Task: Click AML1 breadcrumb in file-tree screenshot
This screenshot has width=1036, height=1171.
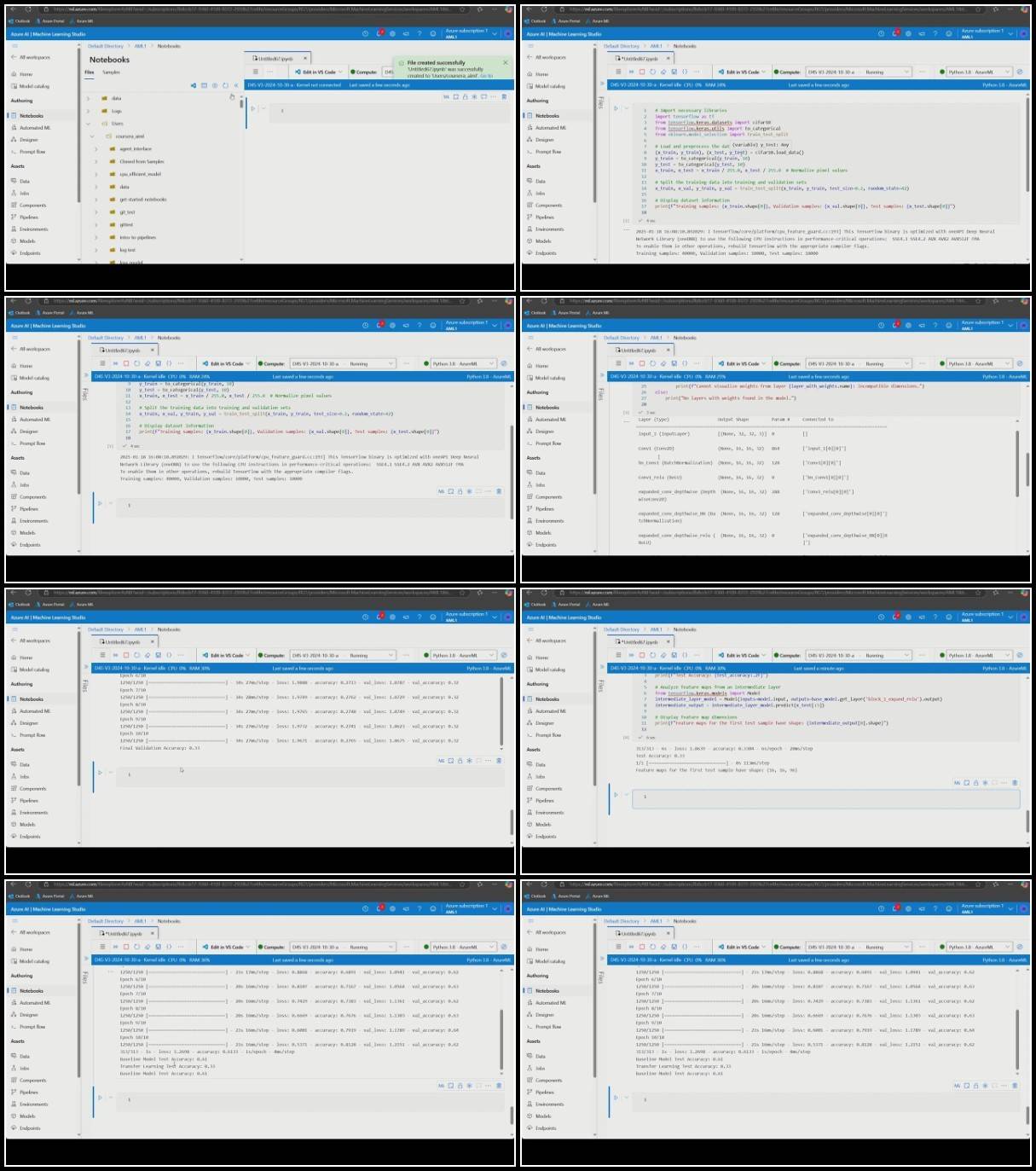Action: (141, 46)
